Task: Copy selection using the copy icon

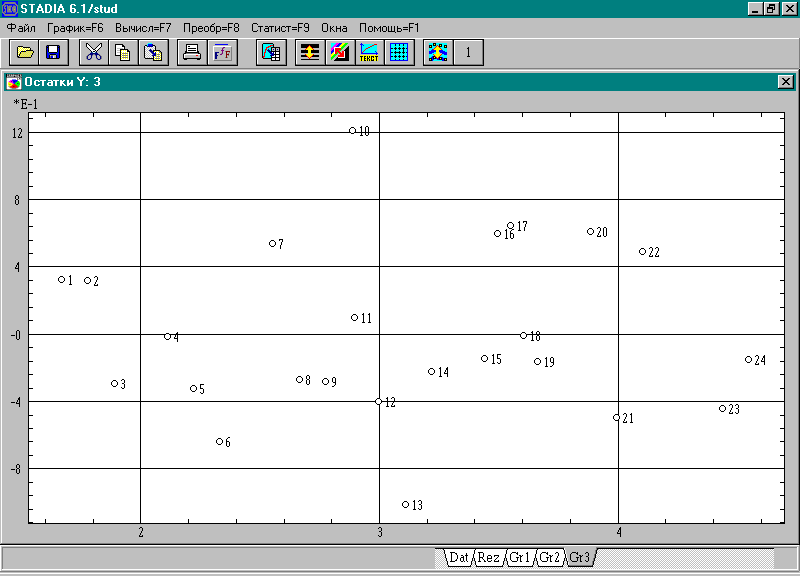Action: [123, 52]
